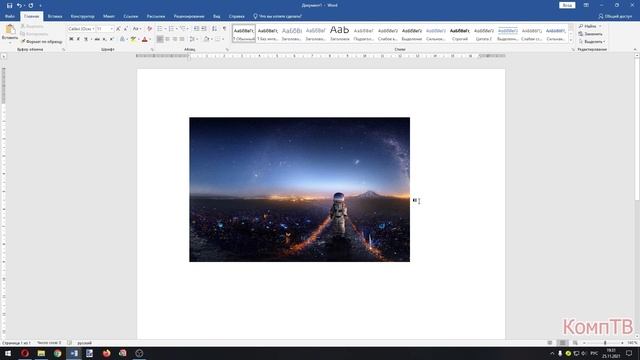The height and width of the screenshot is (360, 640).
Task: Adjust the zoom slider in status bar
Action: click(605, 343)
